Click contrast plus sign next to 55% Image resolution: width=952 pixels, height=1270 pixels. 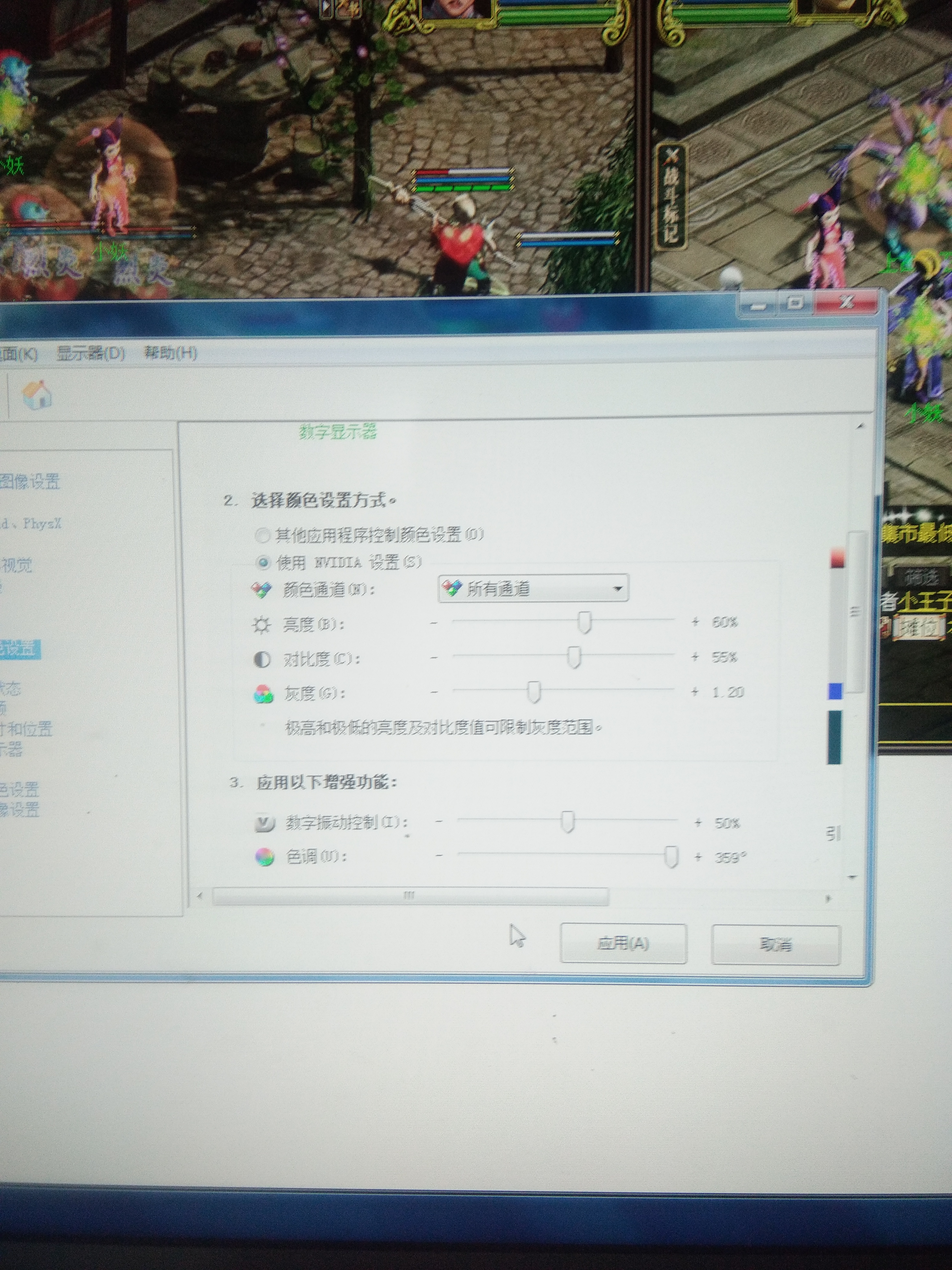[x=695, y=657]
